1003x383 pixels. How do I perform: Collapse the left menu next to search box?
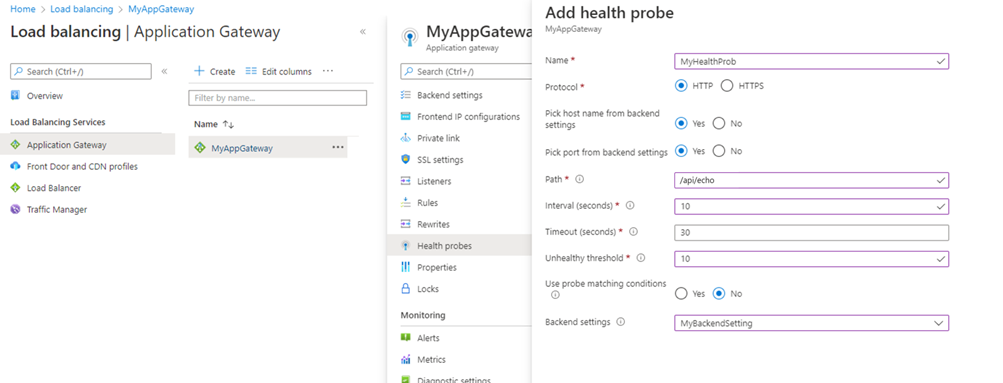[164, 71]
